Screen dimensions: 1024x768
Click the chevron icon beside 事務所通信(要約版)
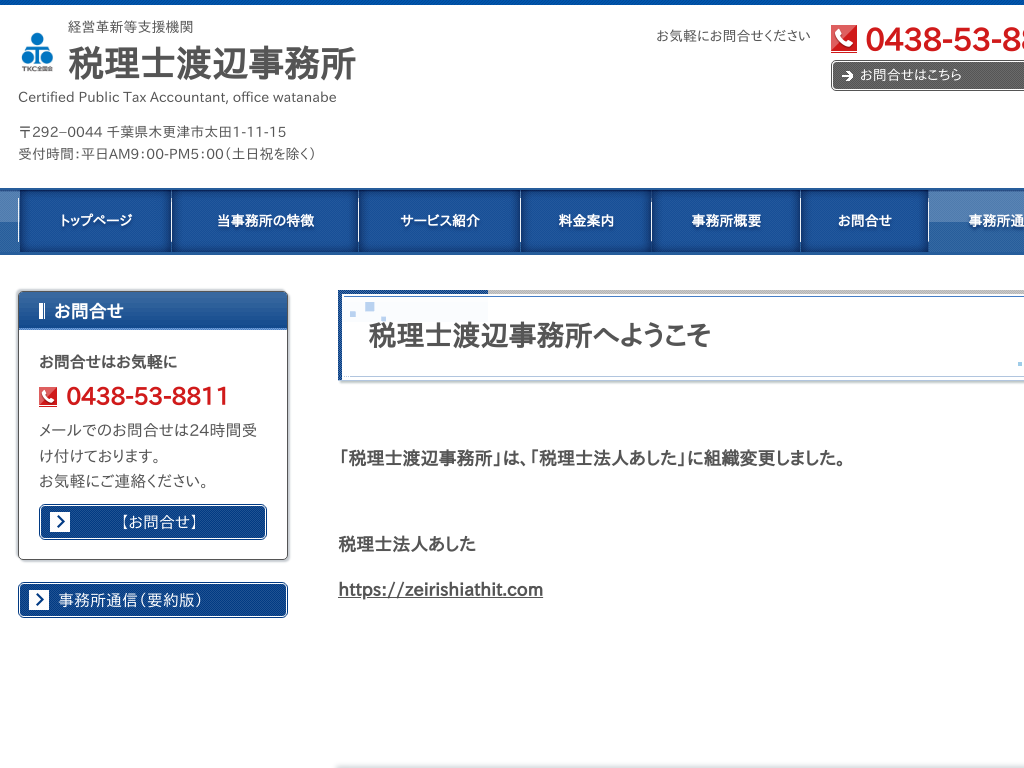(39, 600)
